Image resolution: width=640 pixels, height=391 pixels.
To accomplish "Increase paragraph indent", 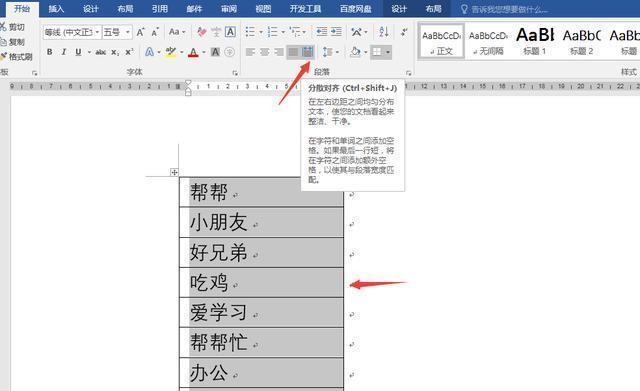I will [x=336, y=32].
